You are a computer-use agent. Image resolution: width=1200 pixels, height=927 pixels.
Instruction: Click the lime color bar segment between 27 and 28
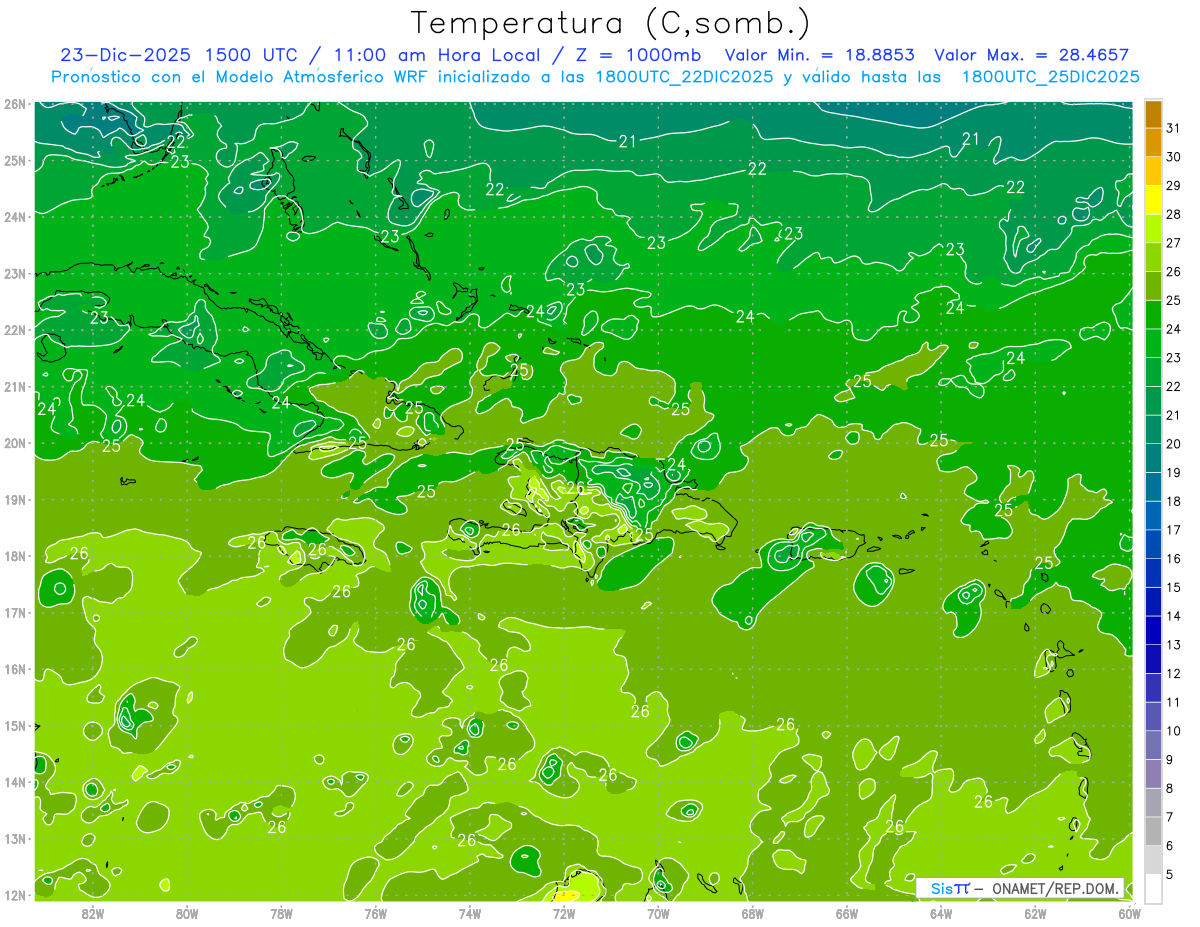[x=1153, y=229]
